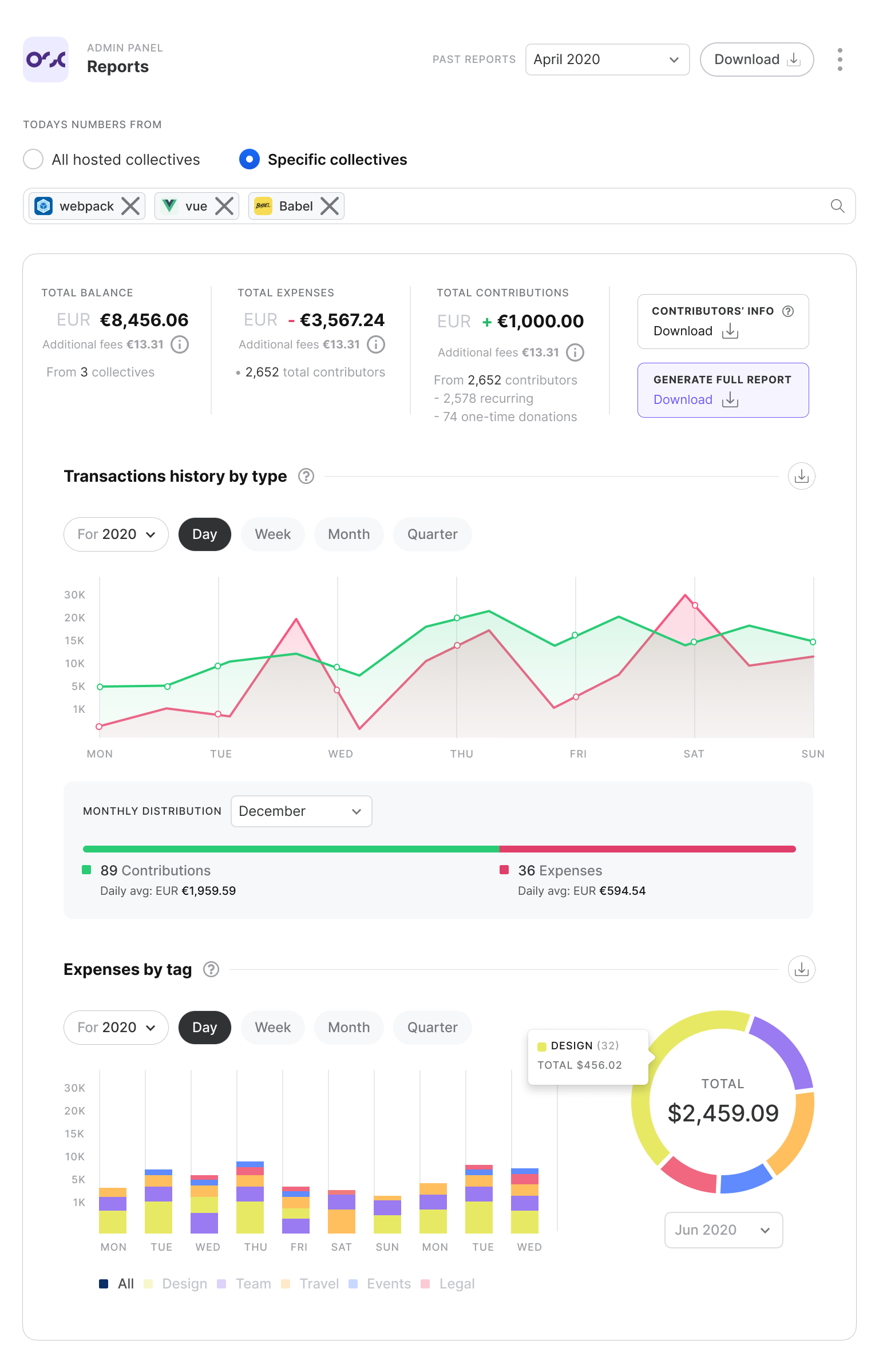Open the three-dot more options menu

coord(840,60)
